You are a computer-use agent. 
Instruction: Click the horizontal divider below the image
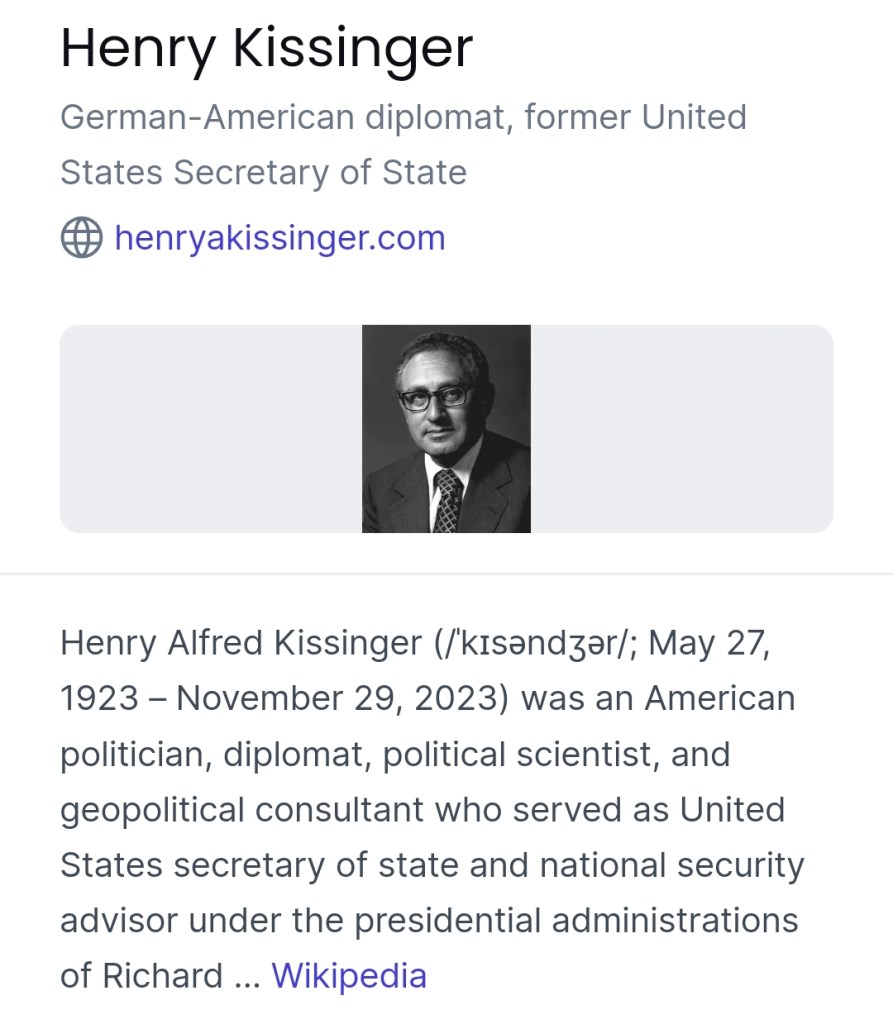click(x=446, y=574)
